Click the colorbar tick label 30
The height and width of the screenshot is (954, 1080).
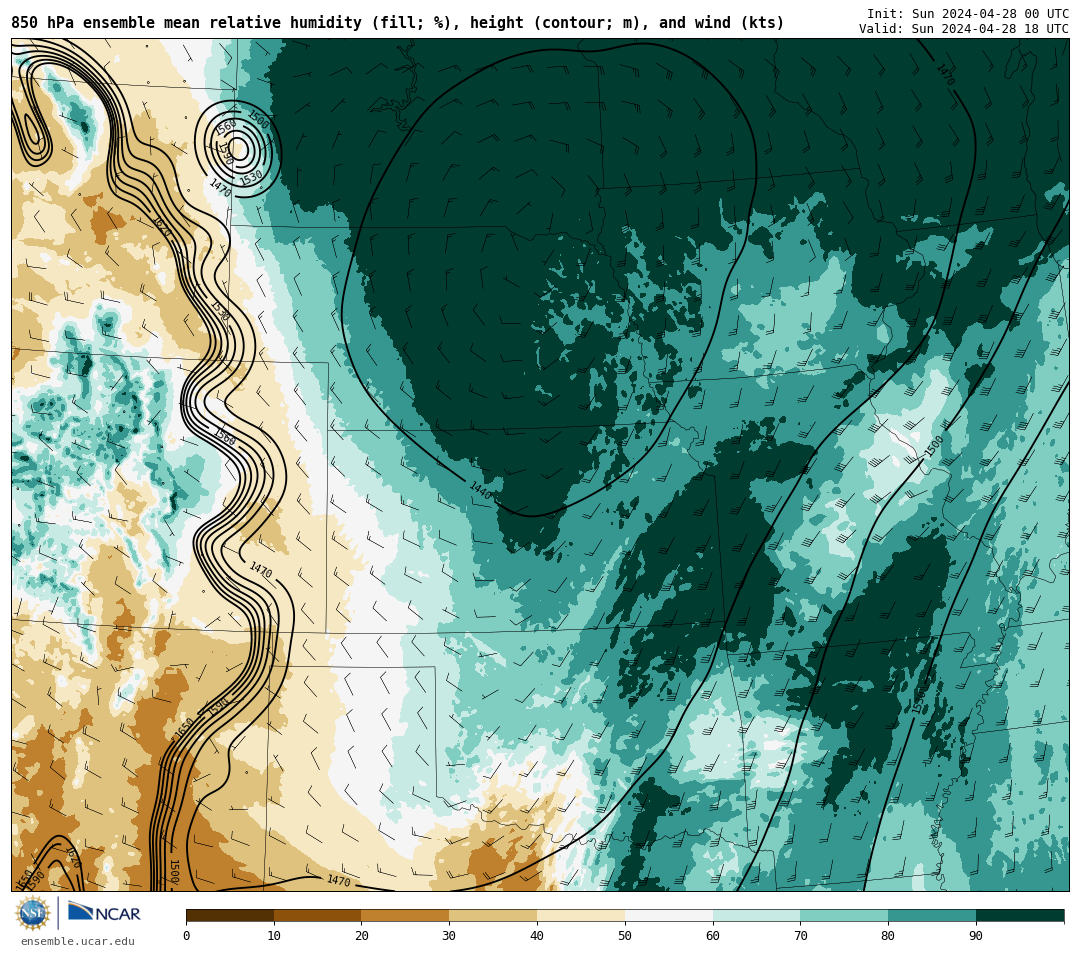click(449, 935)
